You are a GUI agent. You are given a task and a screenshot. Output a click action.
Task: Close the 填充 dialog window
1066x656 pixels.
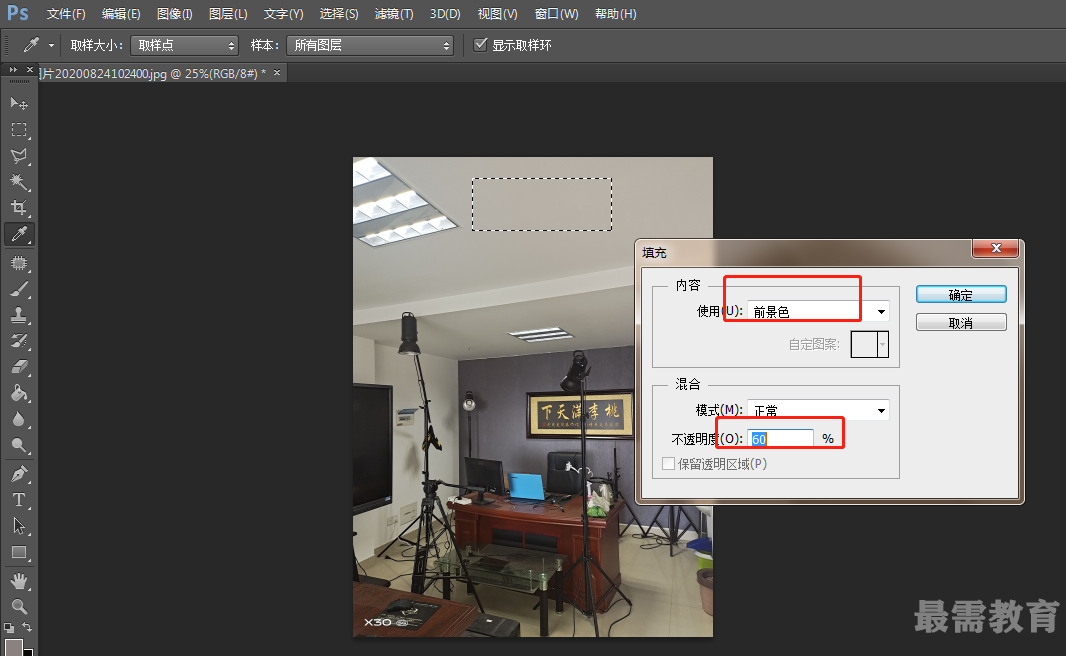996,249
